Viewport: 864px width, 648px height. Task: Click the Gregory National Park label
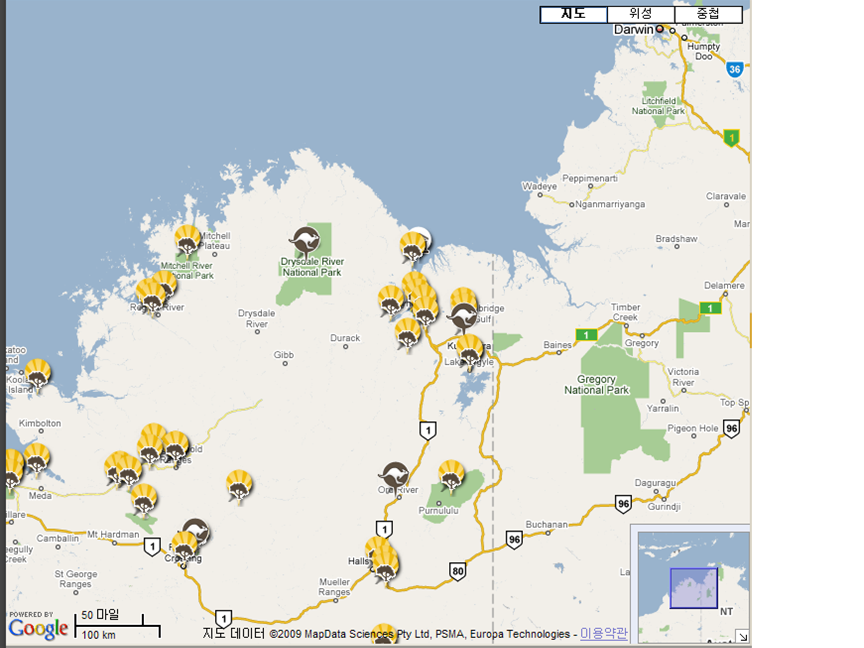(x=596, y=385)
